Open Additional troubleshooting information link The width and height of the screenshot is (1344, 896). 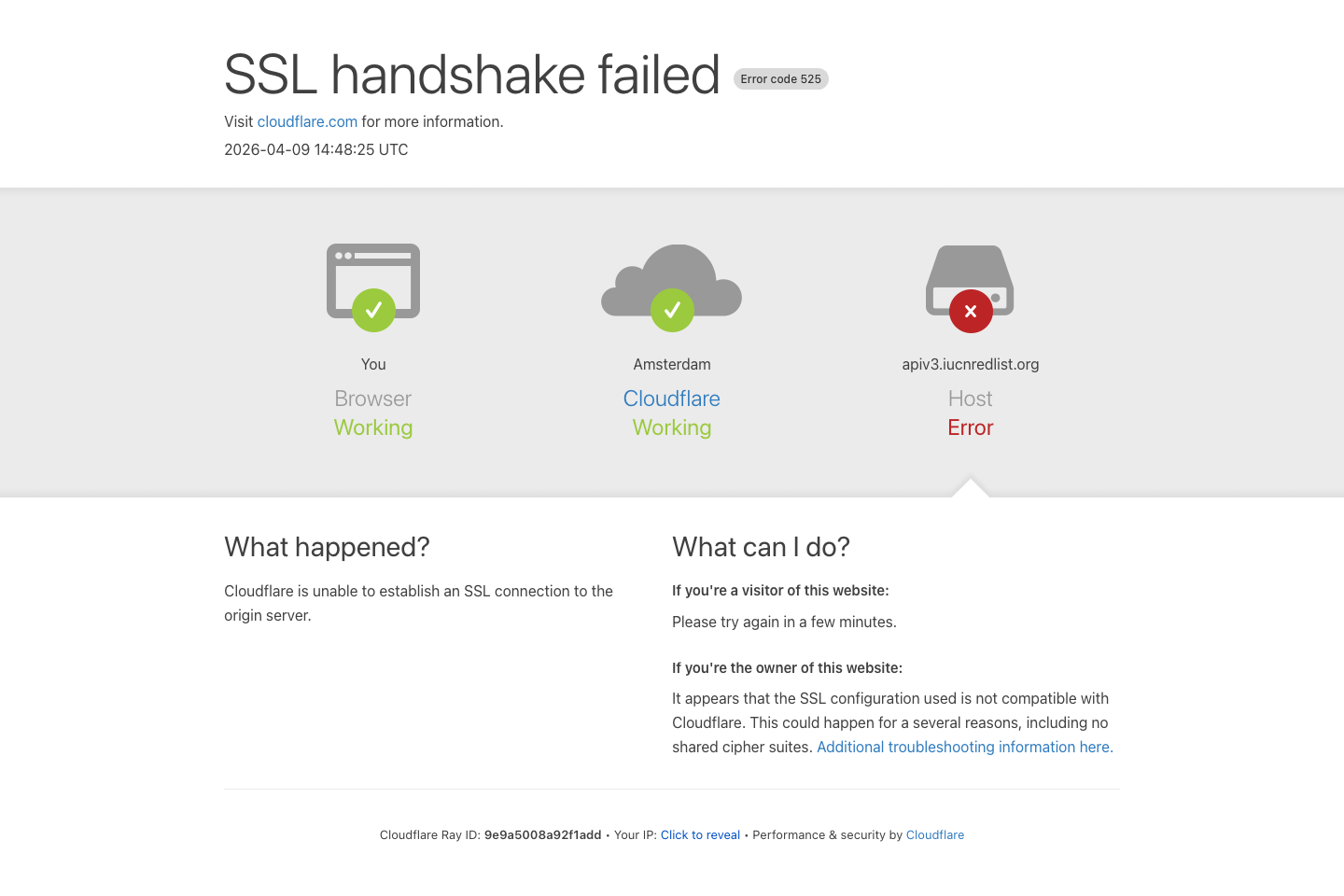964,748
